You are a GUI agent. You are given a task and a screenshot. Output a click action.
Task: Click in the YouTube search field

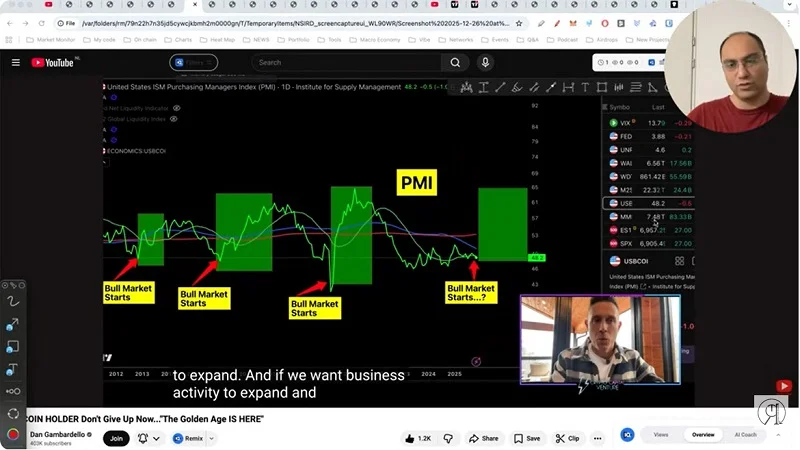345,62
